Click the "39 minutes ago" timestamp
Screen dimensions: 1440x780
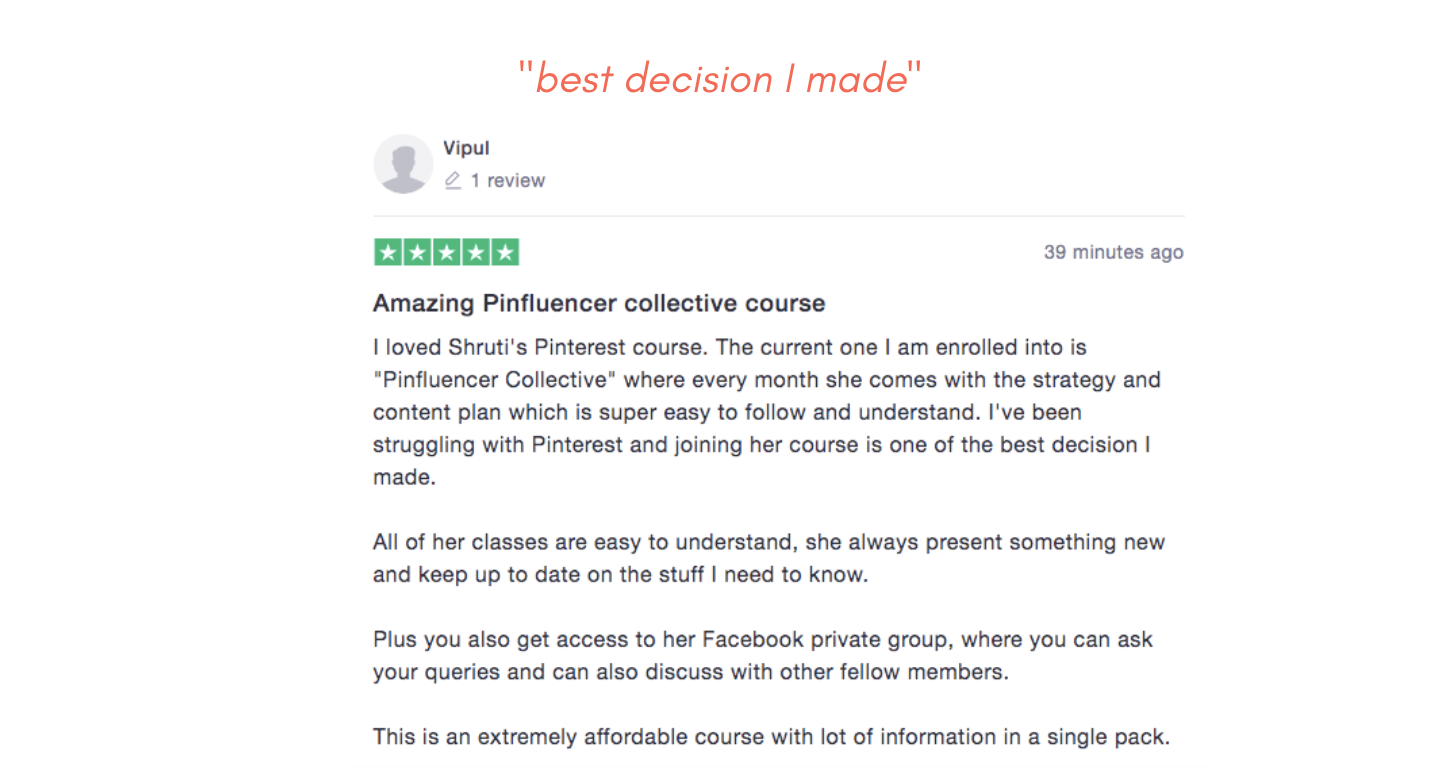point(1114,252)
